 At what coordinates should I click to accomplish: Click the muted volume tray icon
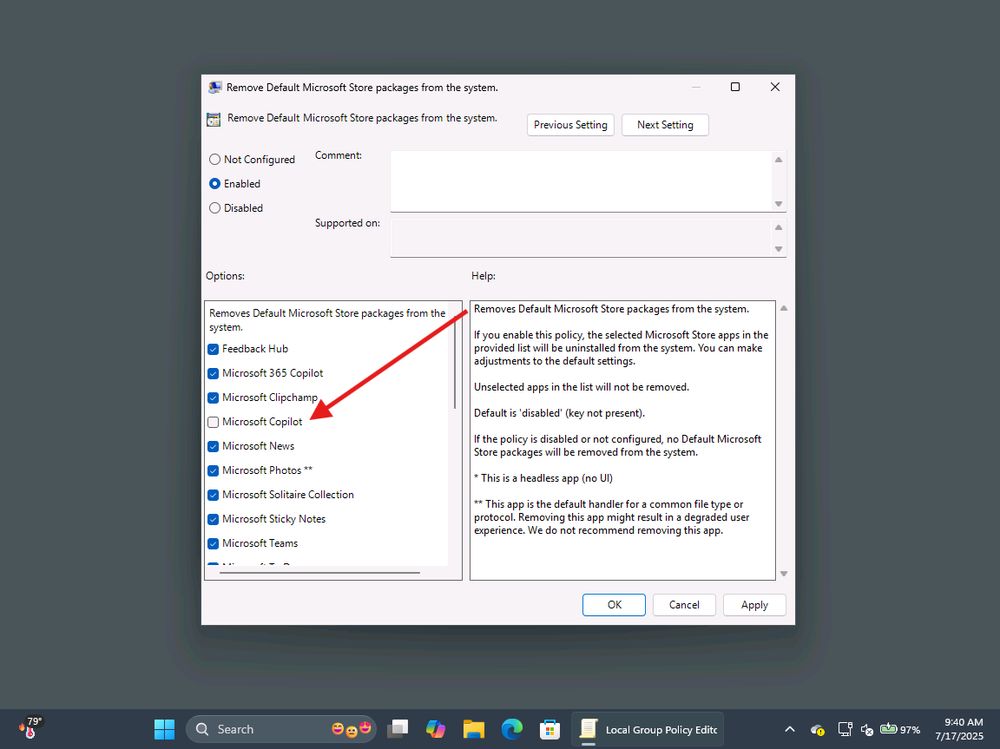pos(867,729)
